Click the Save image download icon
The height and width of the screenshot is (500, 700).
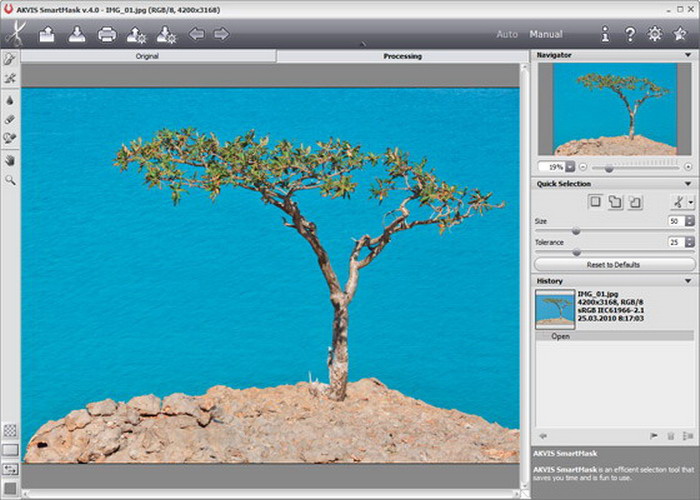point(76,34)
